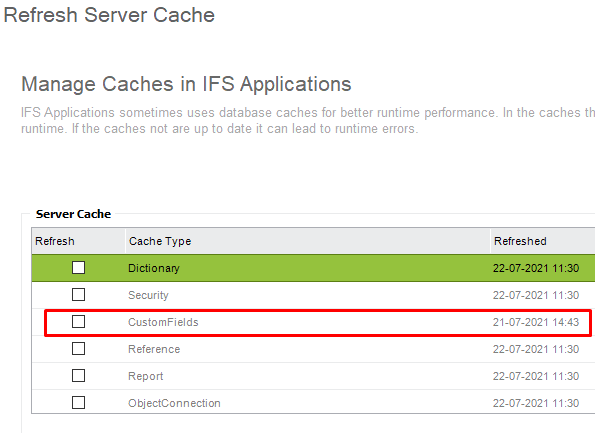Image resolution: width=595 pixels, height=433 pixels.
Task: Select the CustomFields cache type cell
Action: 308,322
